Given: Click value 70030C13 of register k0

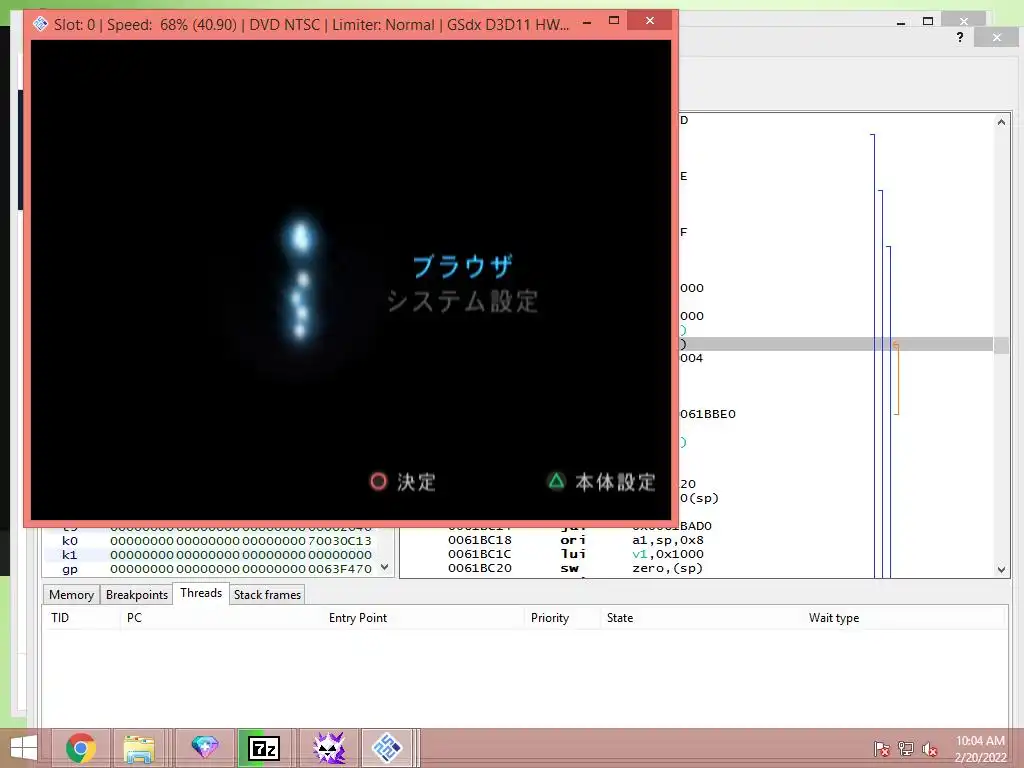Looking at the screenshot, I should pos(340,541).
